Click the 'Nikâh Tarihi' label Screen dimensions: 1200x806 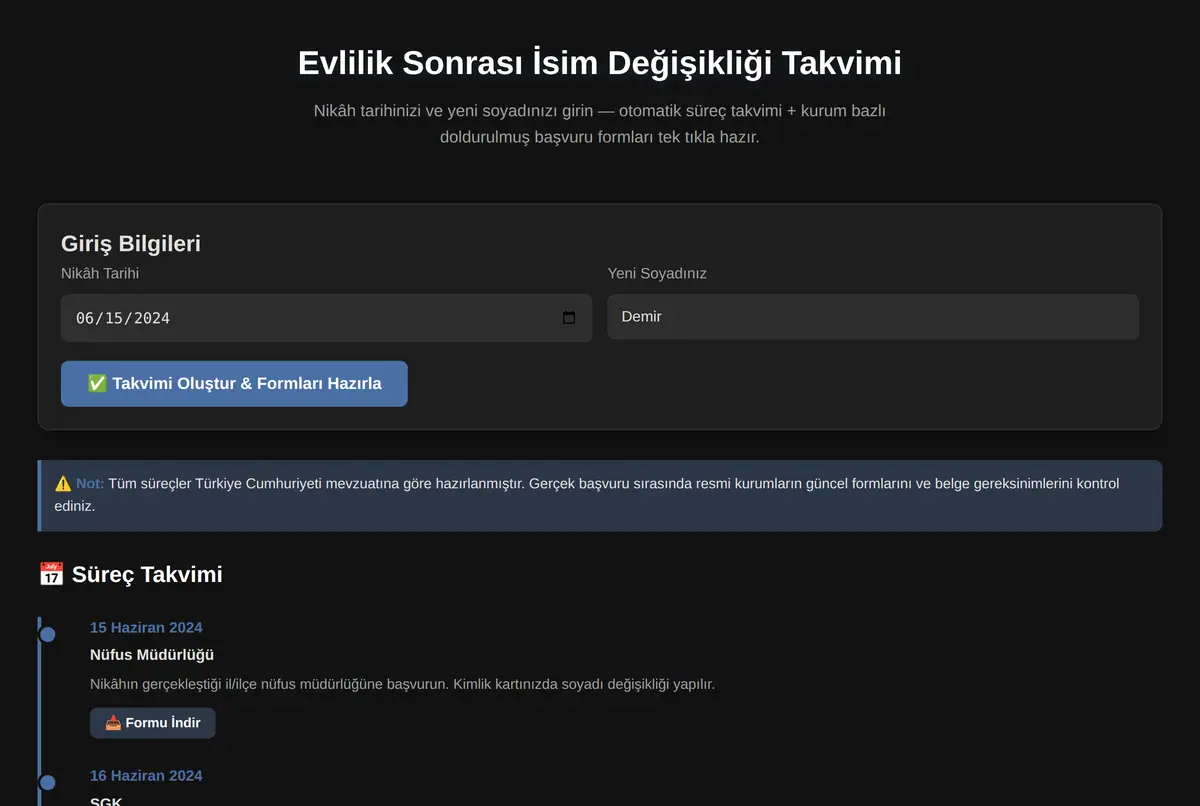100,273
